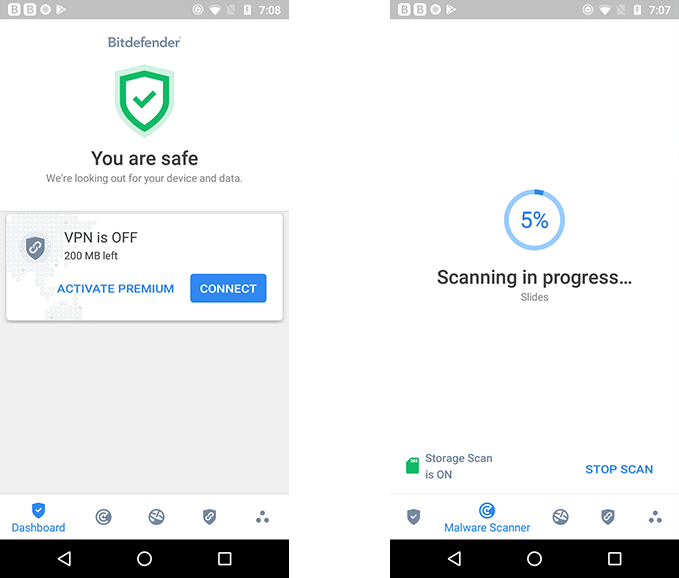The width and height of the screenshot is (679, 578).
Task: Click ACTIVATE PREMIUM link
Action: (116, 289)
